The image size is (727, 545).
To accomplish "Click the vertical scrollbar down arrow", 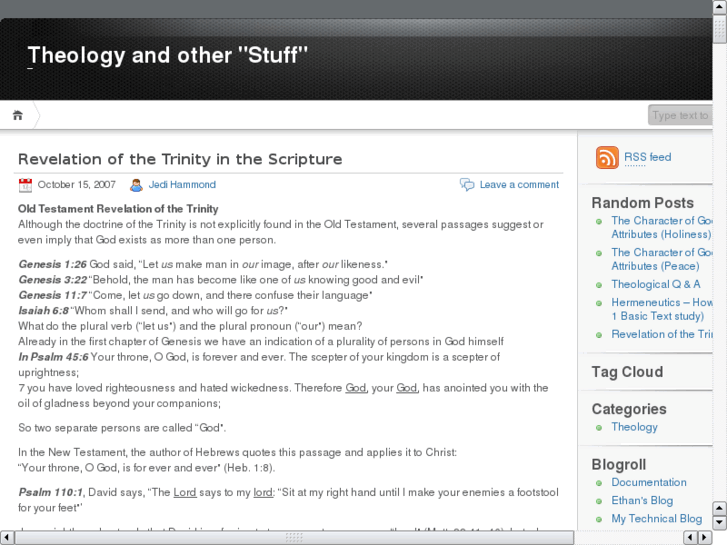I will click(x=719, y=521).
